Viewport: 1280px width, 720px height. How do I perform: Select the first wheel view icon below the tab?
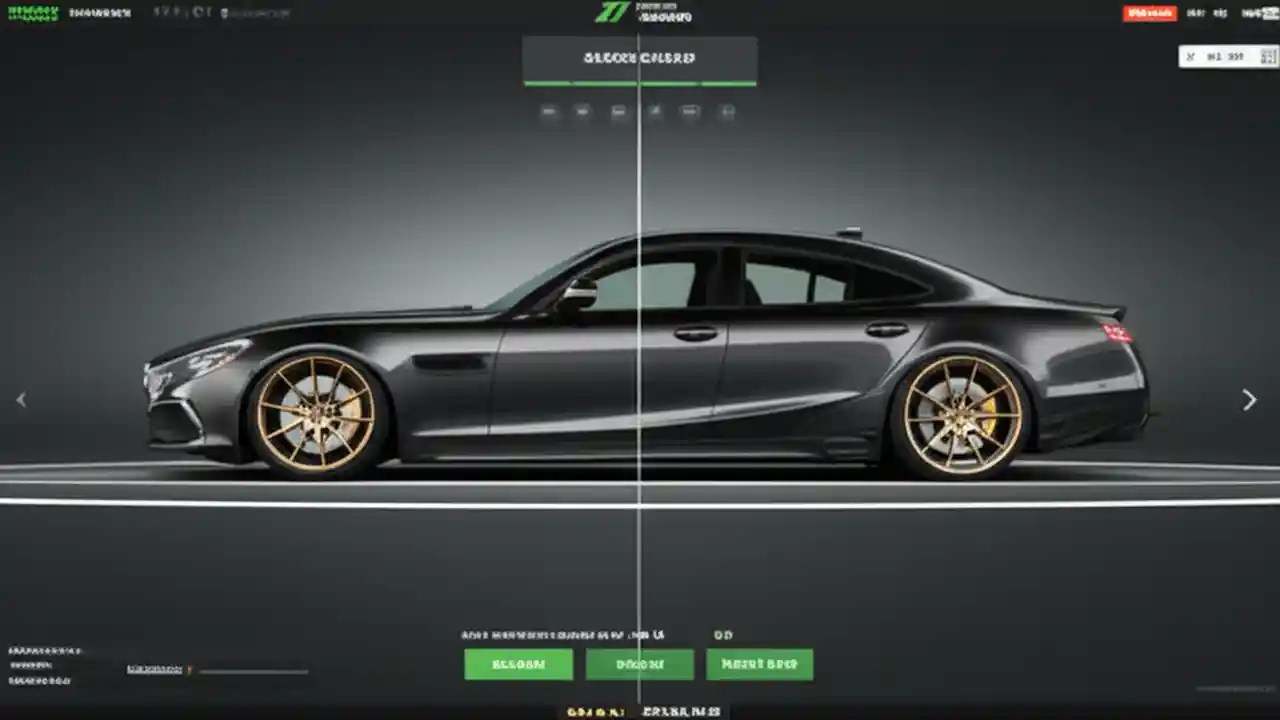coord(548,111)
